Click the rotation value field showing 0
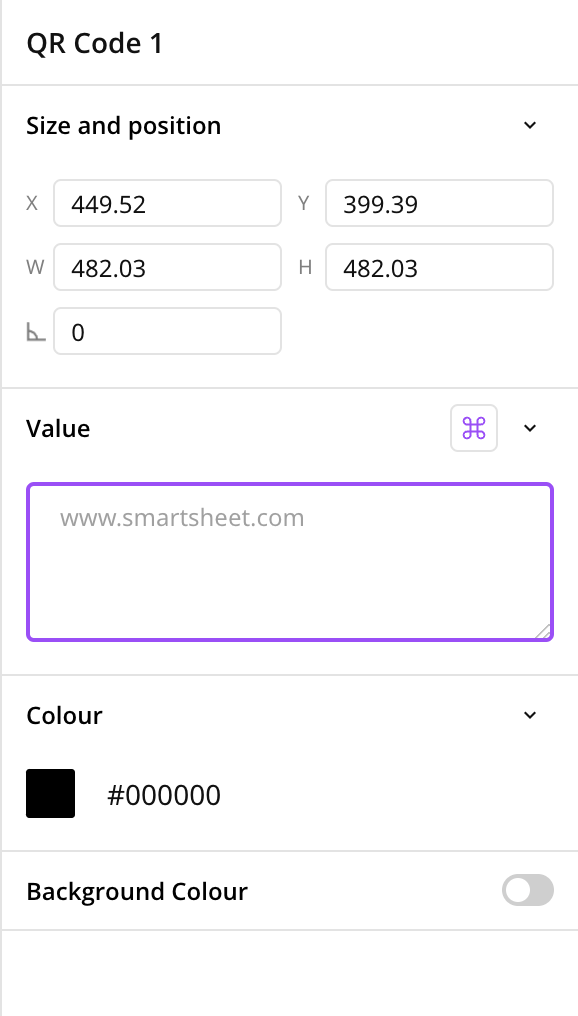 pyautogui.click(x=167, y=332)
